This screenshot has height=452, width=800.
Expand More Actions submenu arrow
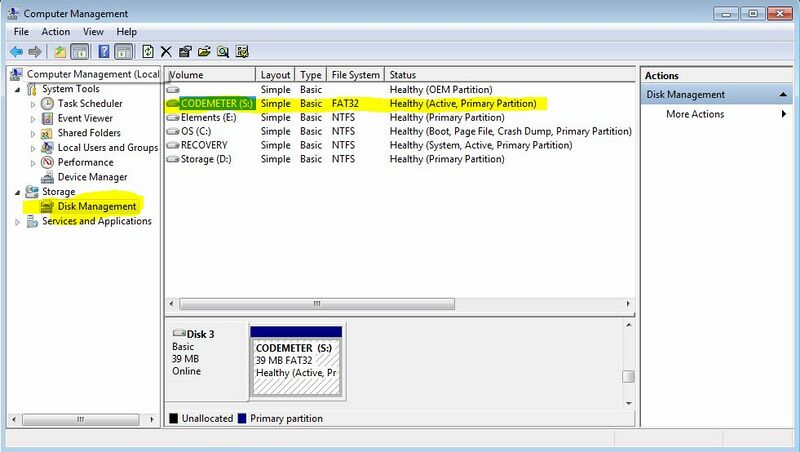[x=784, y=114]
